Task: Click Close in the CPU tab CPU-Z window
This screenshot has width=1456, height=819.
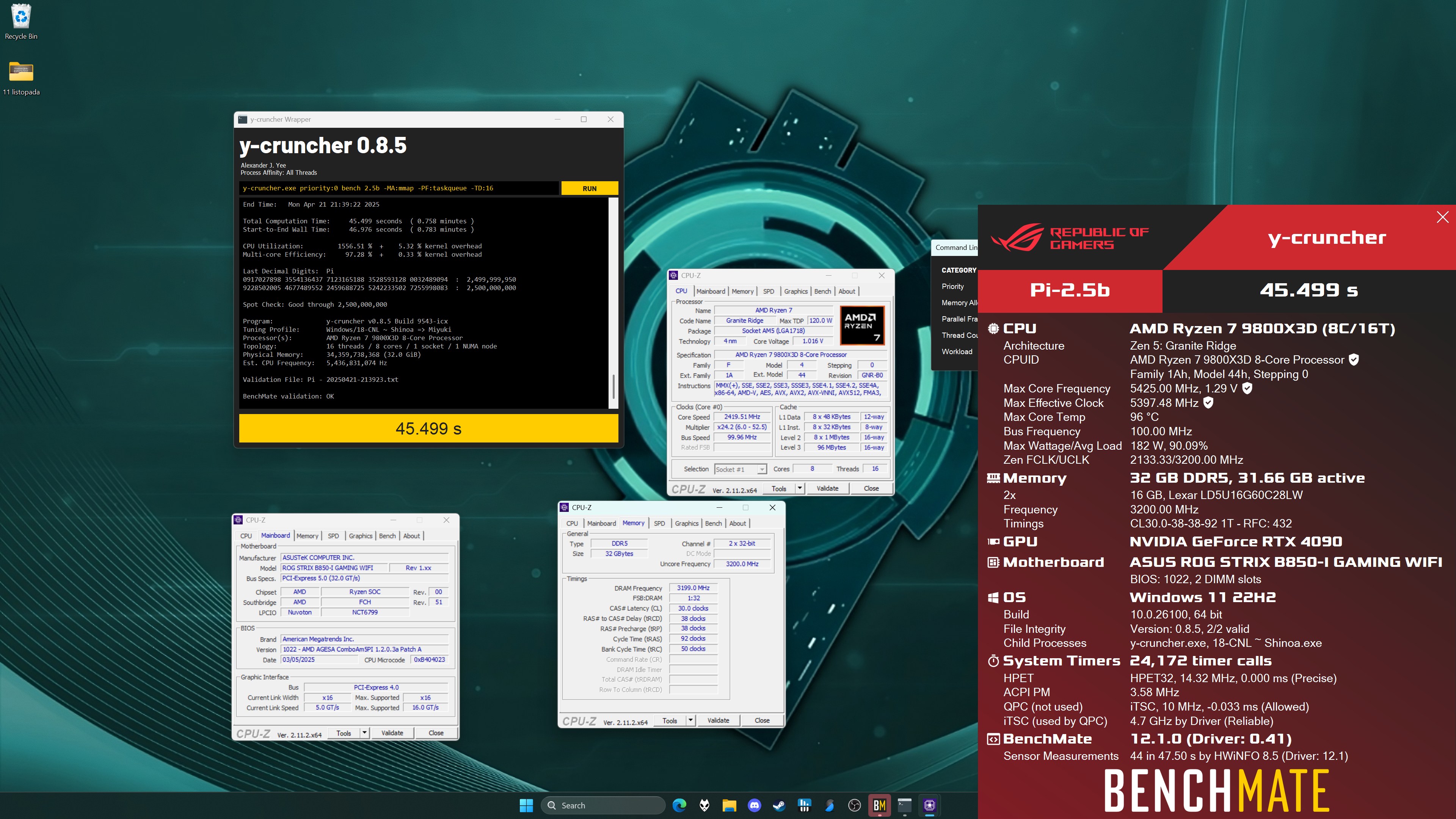Action: [871, 488]
